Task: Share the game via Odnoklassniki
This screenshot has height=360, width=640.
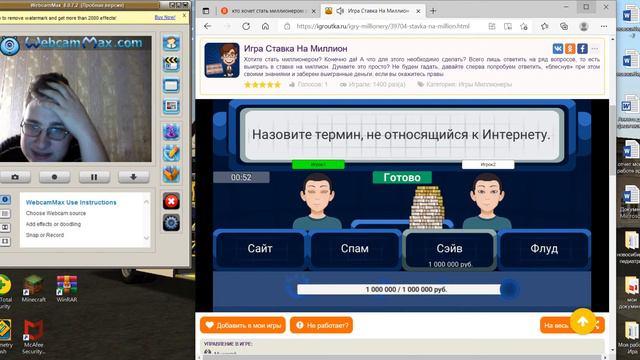Action: pos(570,49)
